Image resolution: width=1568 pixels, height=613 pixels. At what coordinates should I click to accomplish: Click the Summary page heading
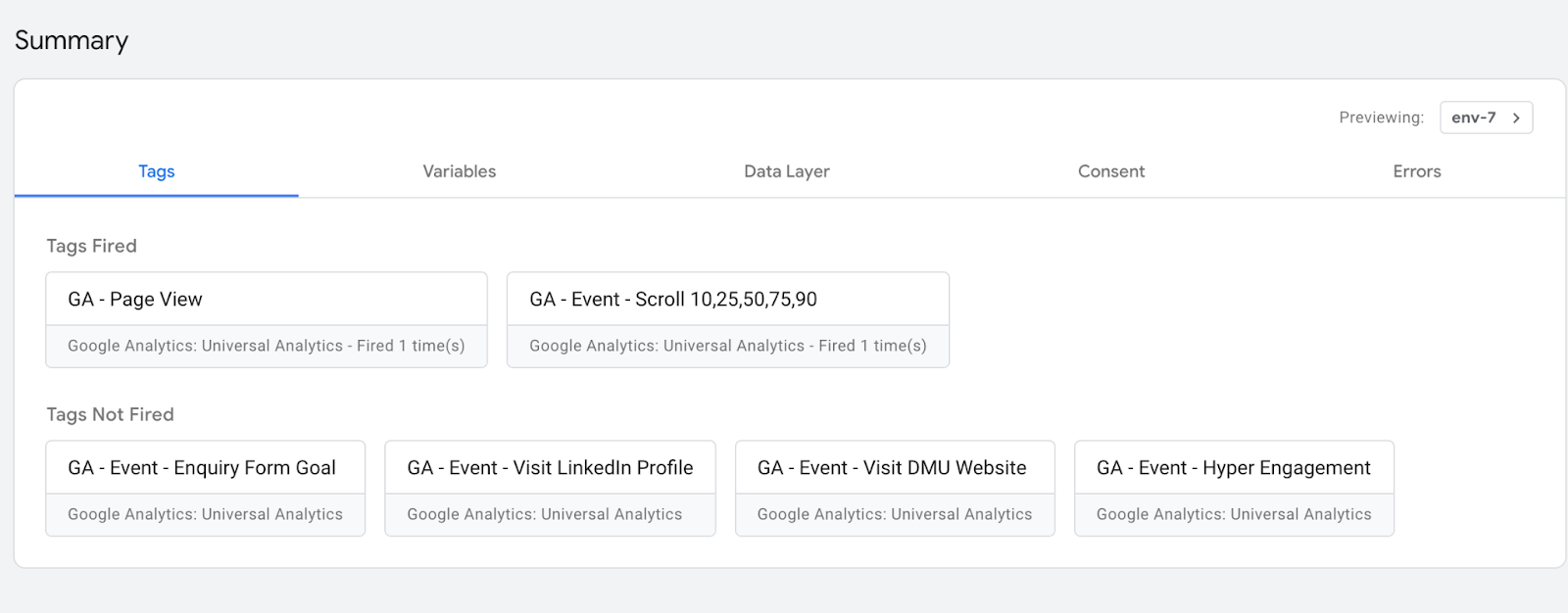click(x=72, y=40)
